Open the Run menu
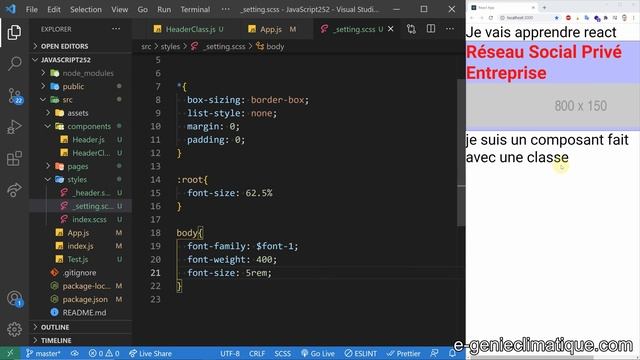640x360 pixels. pos(164,9)
